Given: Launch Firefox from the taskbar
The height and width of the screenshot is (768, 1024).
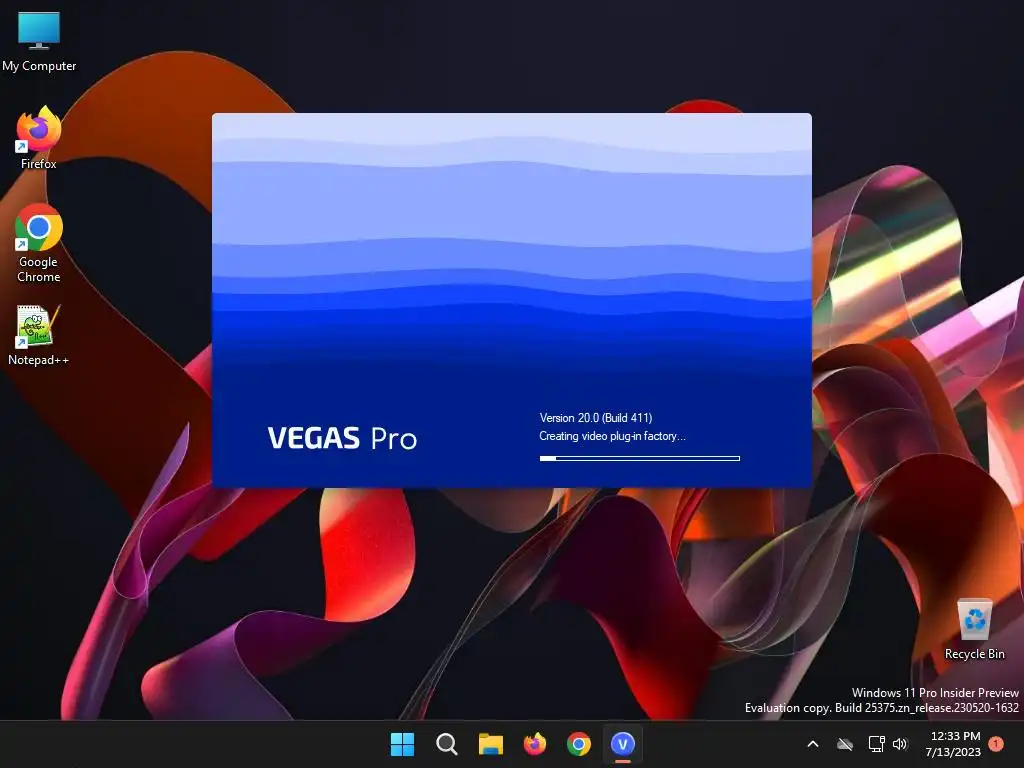Looking at the screenshot, I should 535,744.
